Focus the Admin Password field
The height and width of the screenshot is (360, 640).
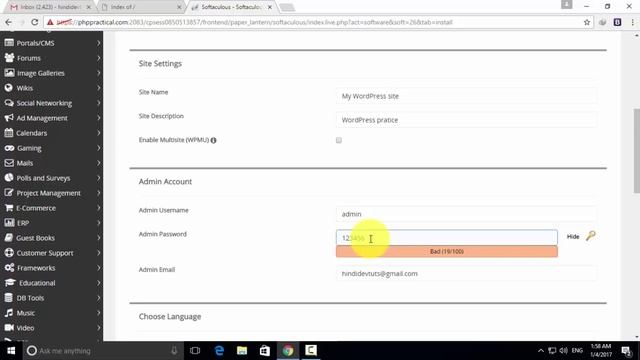tap(447, 238)
